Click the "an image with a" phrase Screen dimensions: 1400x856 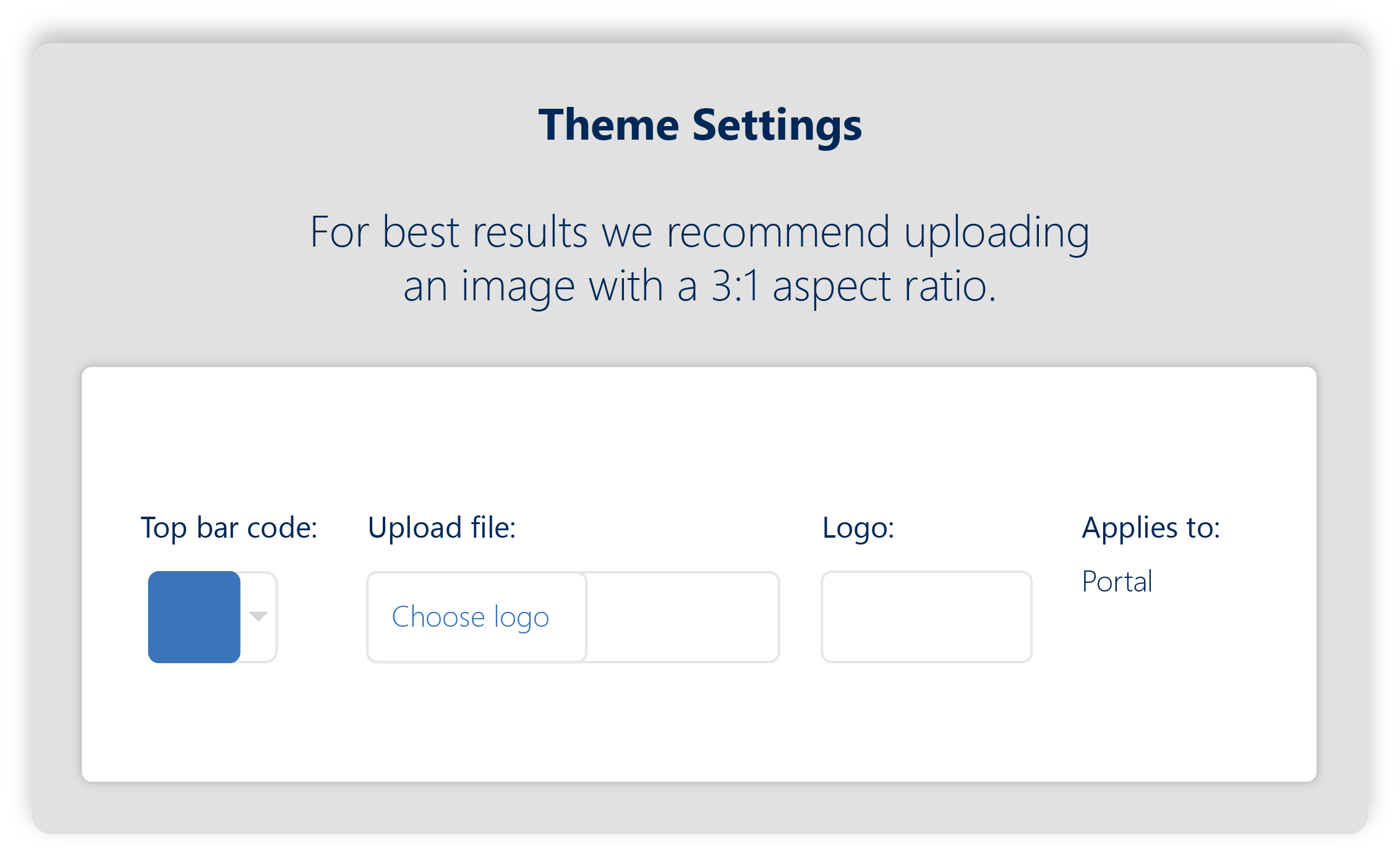(550, 287)
